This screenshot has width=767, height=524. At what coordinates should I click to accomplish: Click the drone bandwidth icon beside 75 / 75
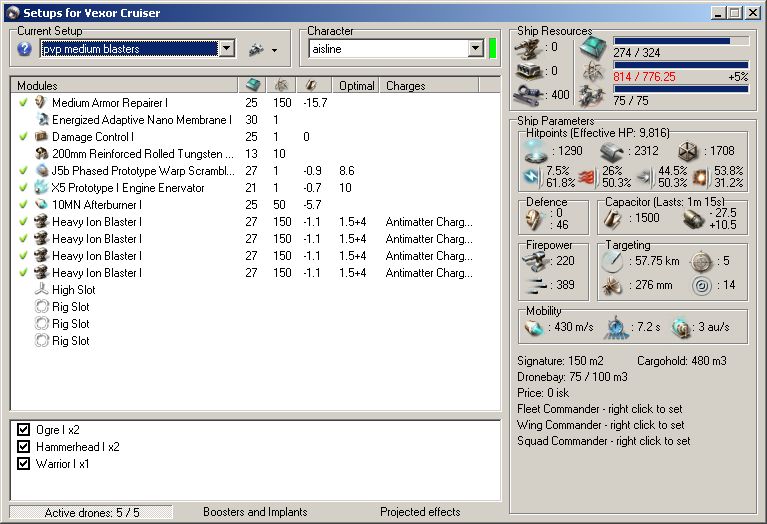tap(592, 95)
